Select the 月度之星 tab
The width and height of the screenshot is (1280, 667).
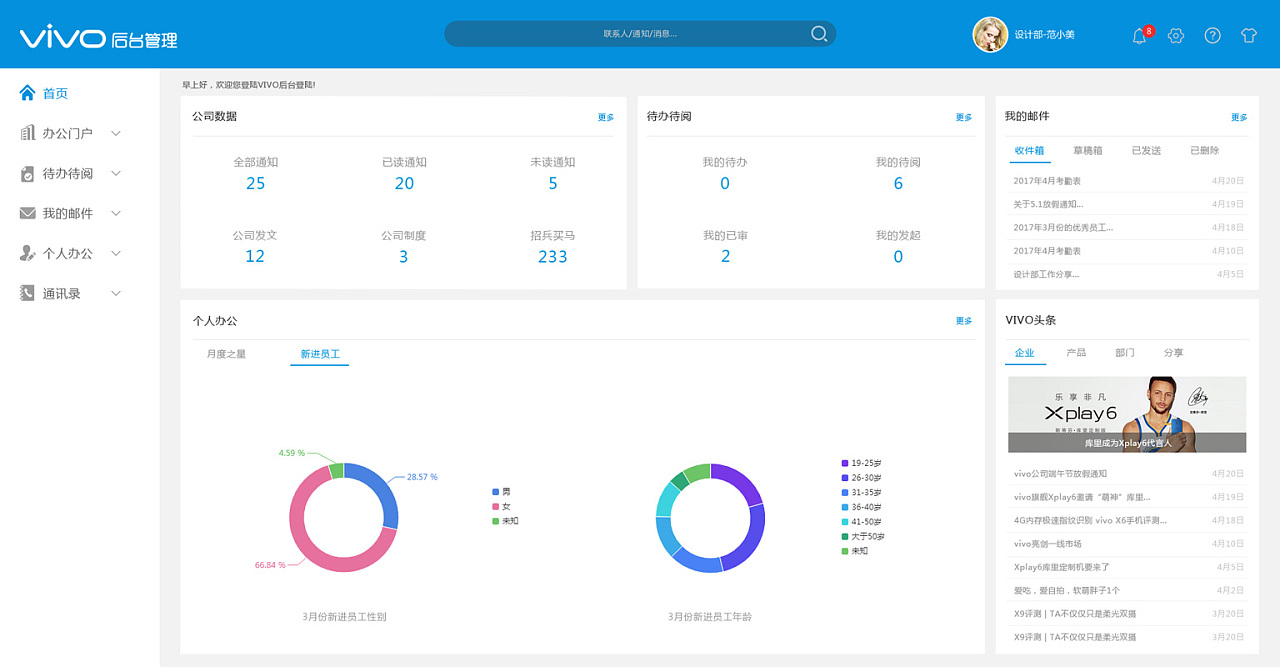coord(226,354)
